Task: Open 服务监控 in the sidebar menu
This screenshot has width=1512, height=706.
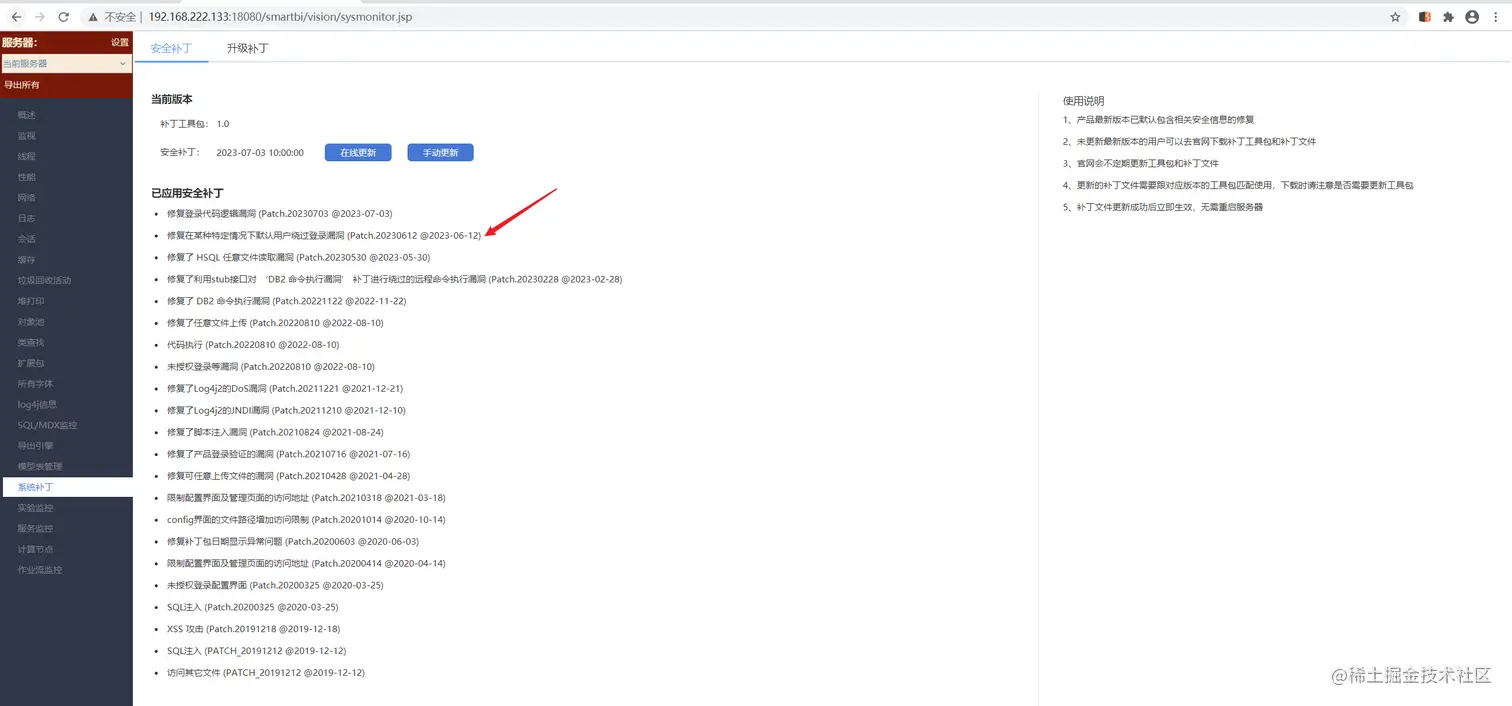Action: tap(36, 529)
